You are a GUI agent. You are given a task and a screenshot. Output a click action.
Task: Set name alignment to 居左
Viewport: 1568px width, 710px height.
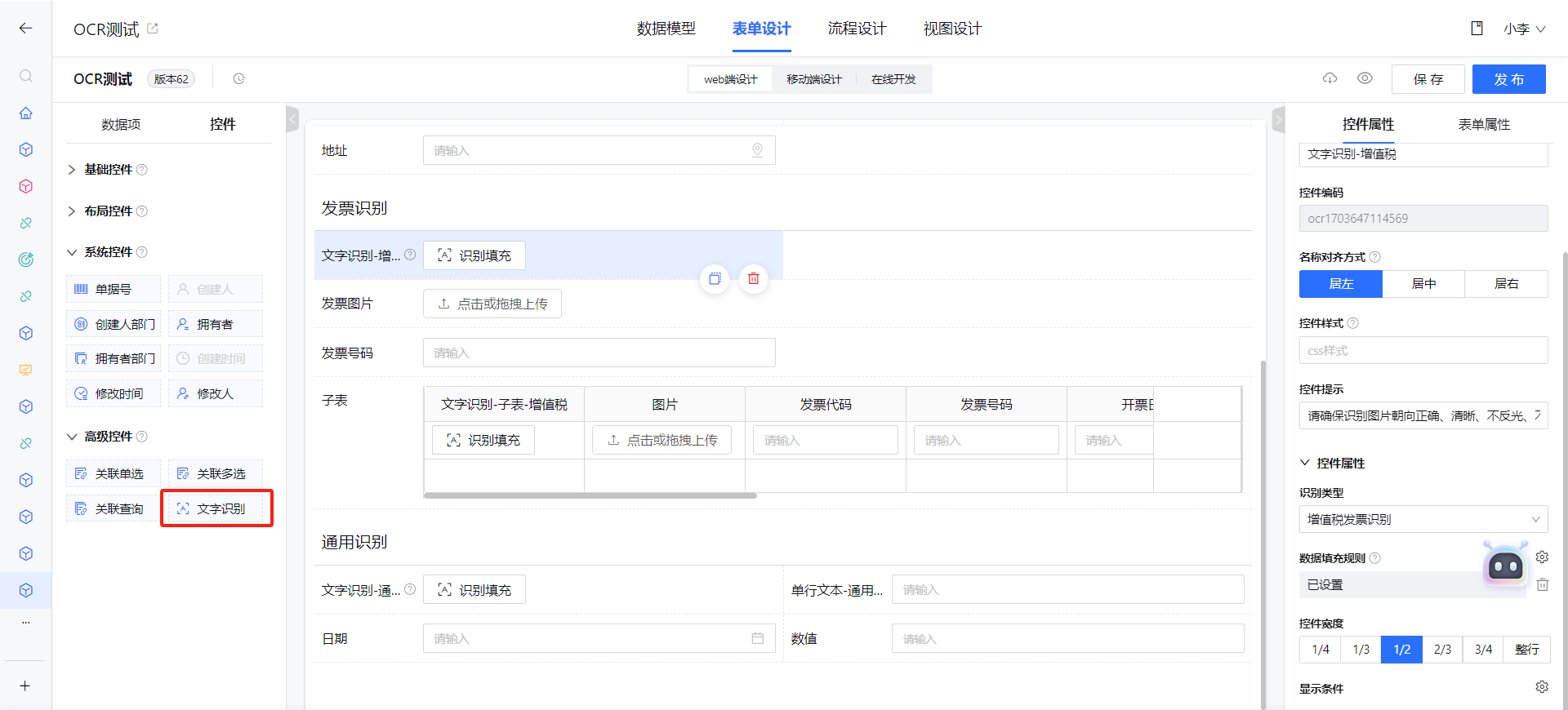click(x=1341, y=284)
